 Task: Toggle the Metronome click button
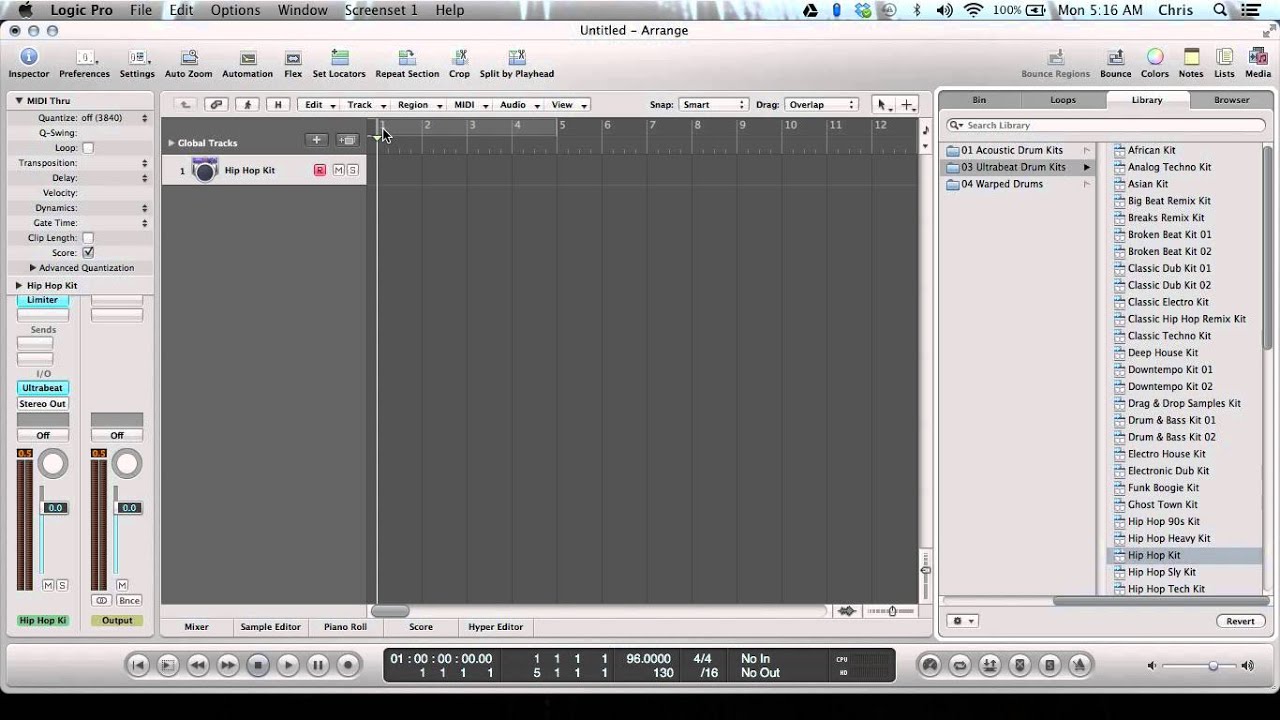(x=1080, y=665)
